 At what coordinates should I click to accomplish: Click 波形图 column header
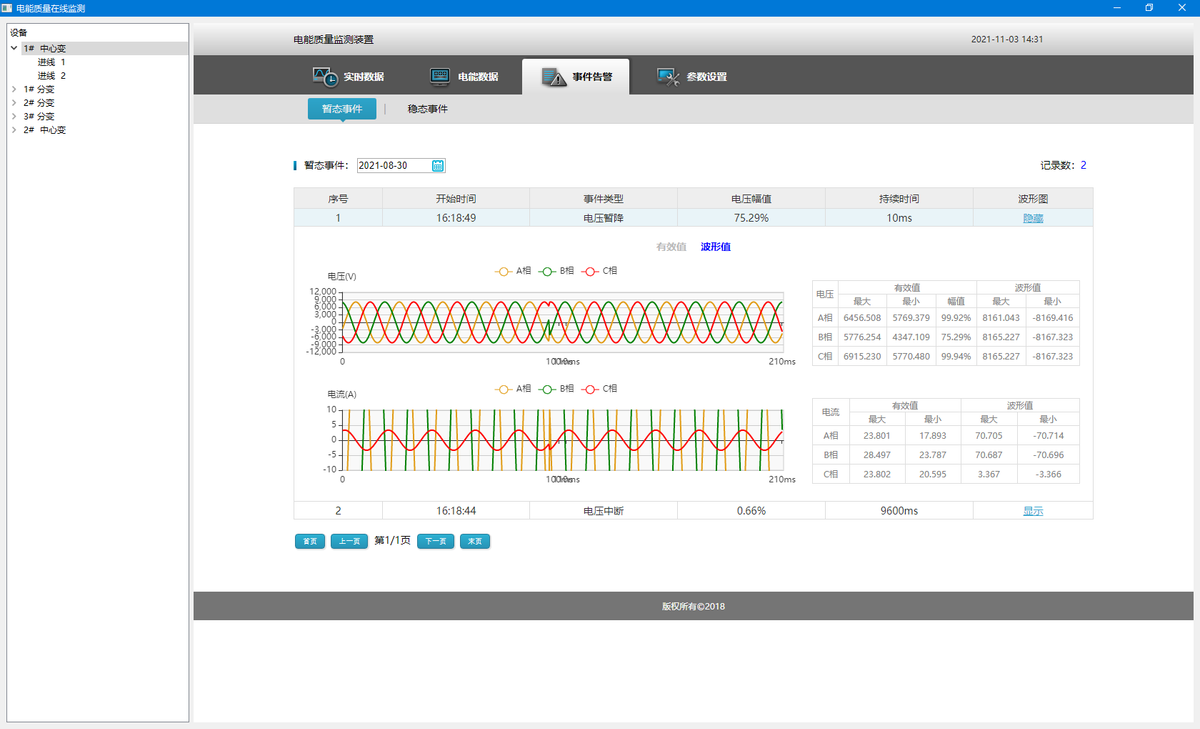click(x=1033, y=199)
